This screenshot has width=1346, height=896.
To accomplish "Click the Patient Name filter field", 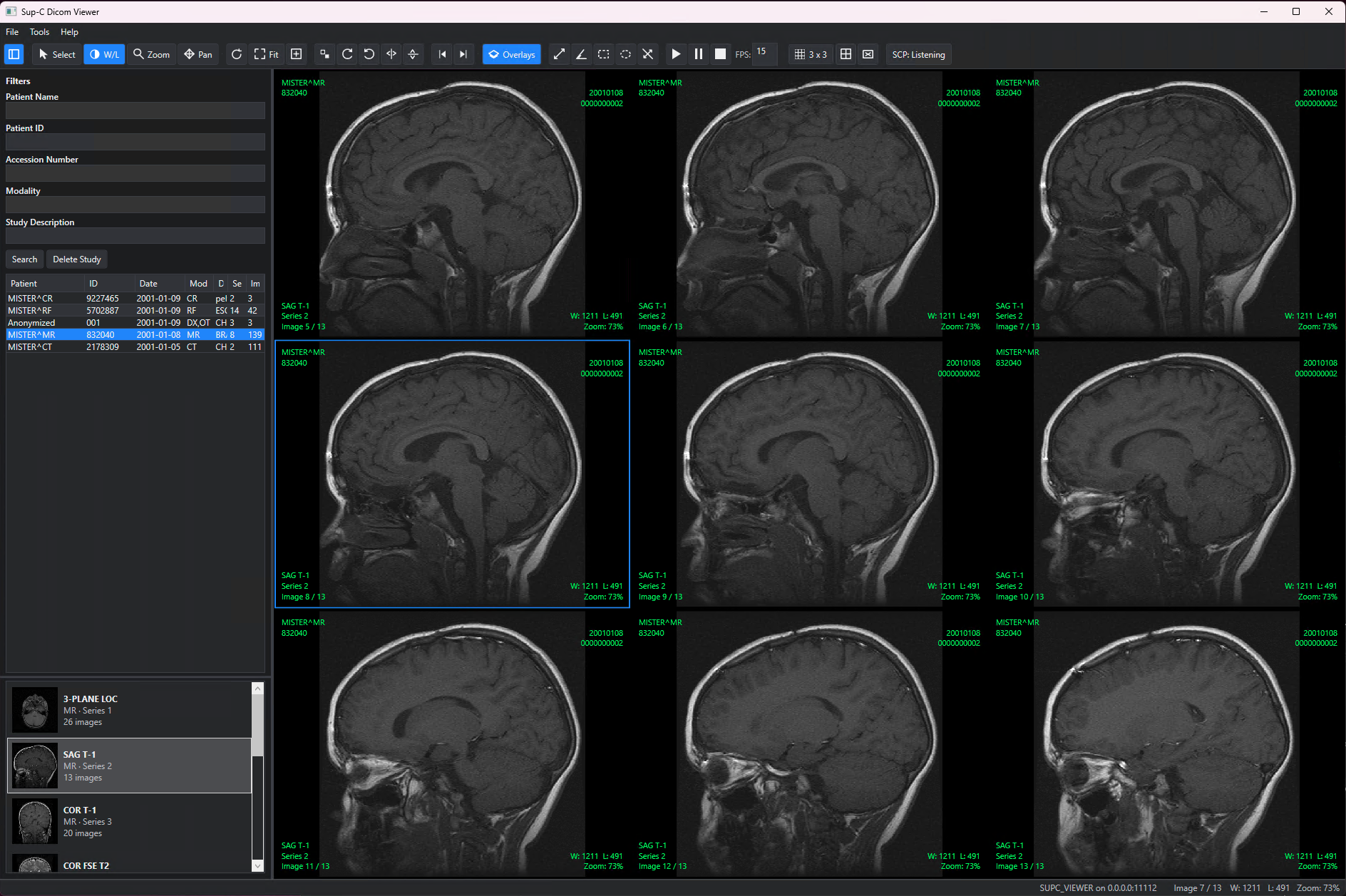I will pos(135,110).
